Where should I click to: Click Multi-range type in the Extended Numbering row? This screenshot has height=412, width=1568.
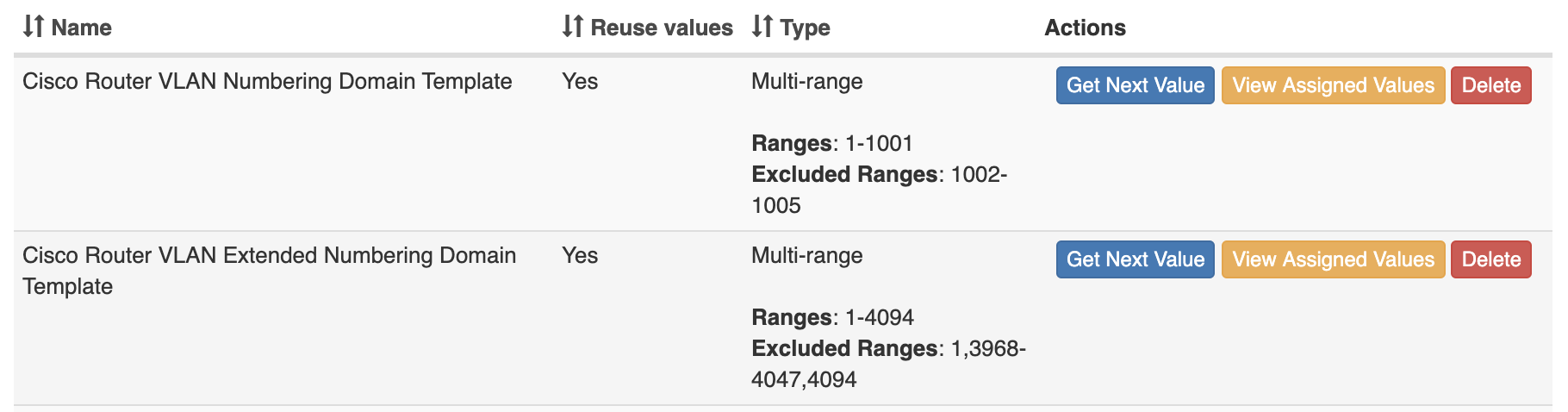click(x=806, y=255)
